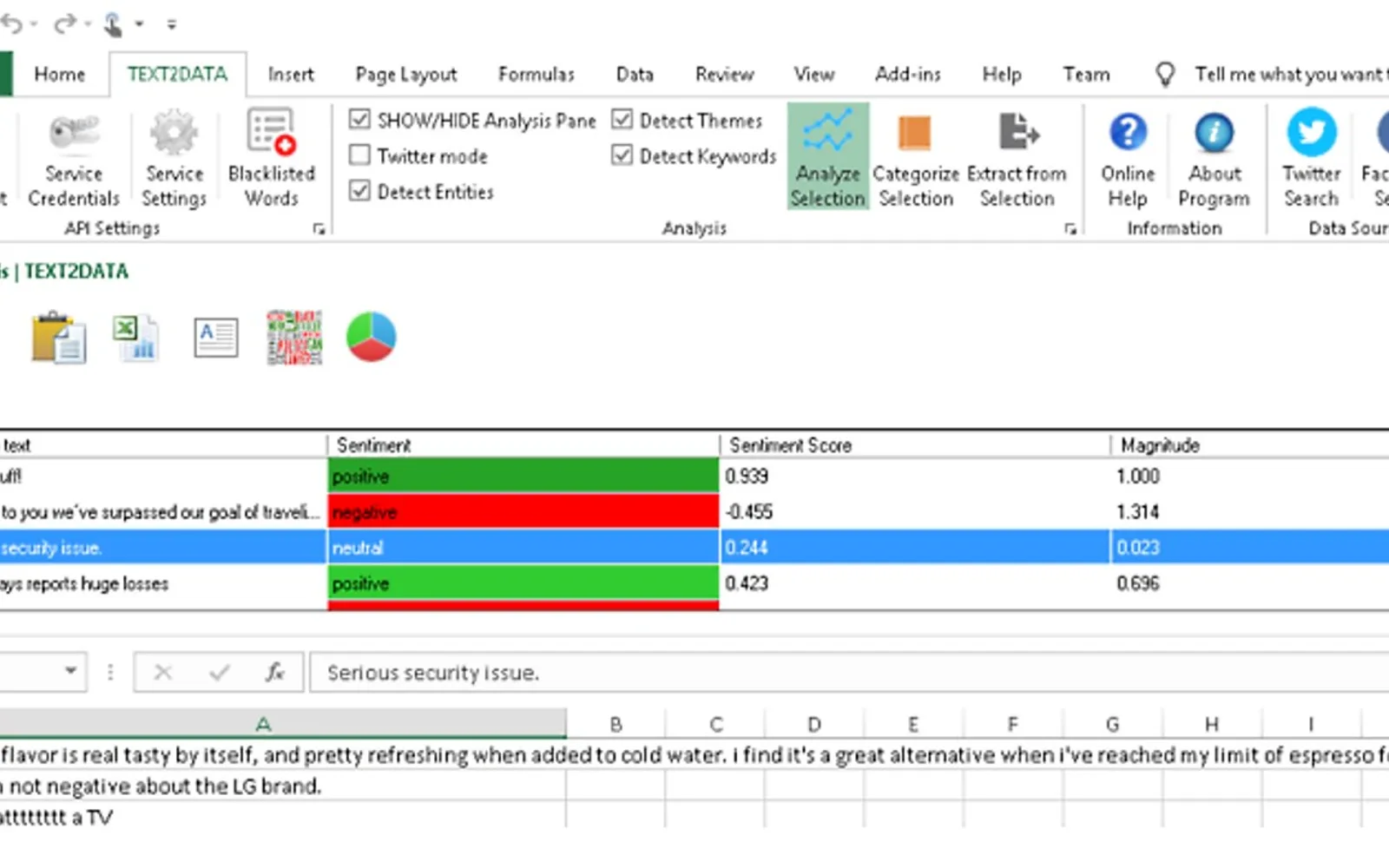Click the formula bar cancel X
This screenshot has height=868, width=1389.
[x=162, y=673]
